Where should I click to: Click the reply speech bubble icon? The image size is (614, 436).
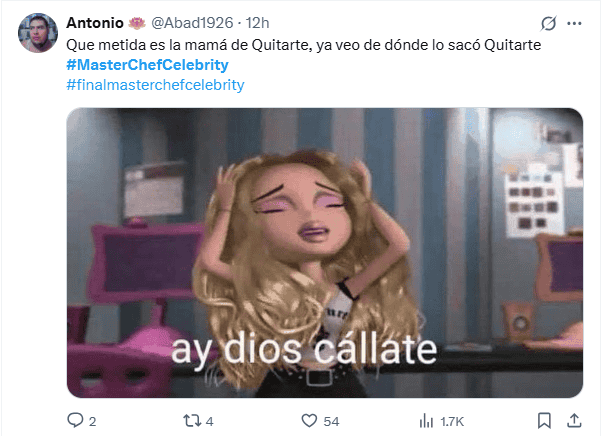(x=75, y=420)
